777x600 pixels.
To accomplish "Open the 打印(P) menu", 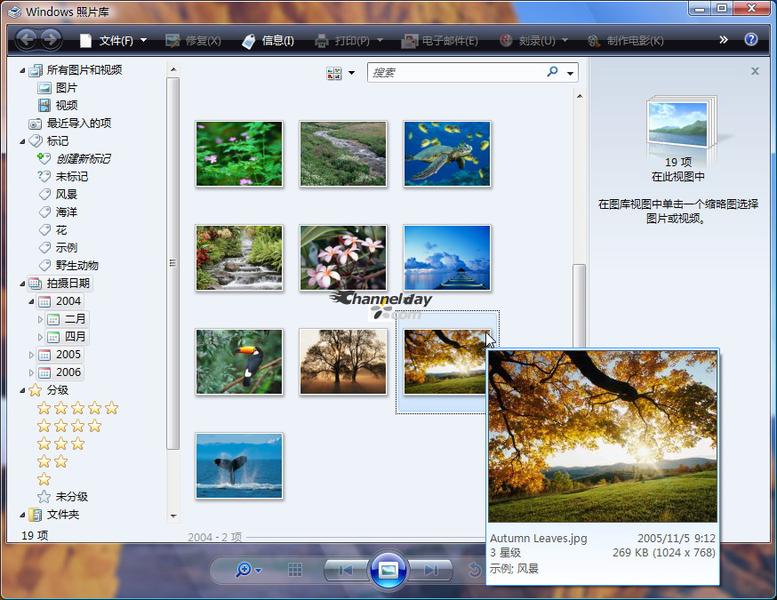I will tap(349, 41).
